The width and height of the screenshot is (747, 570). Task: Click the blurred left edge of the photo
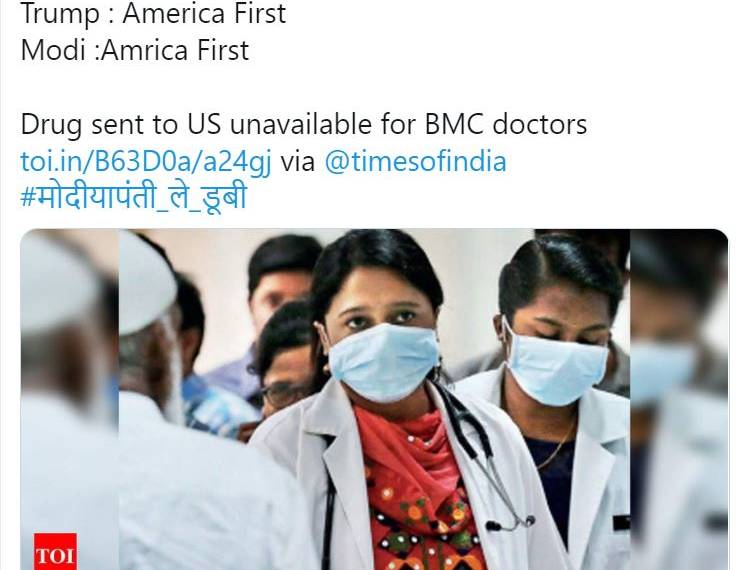tap(70, 399)
